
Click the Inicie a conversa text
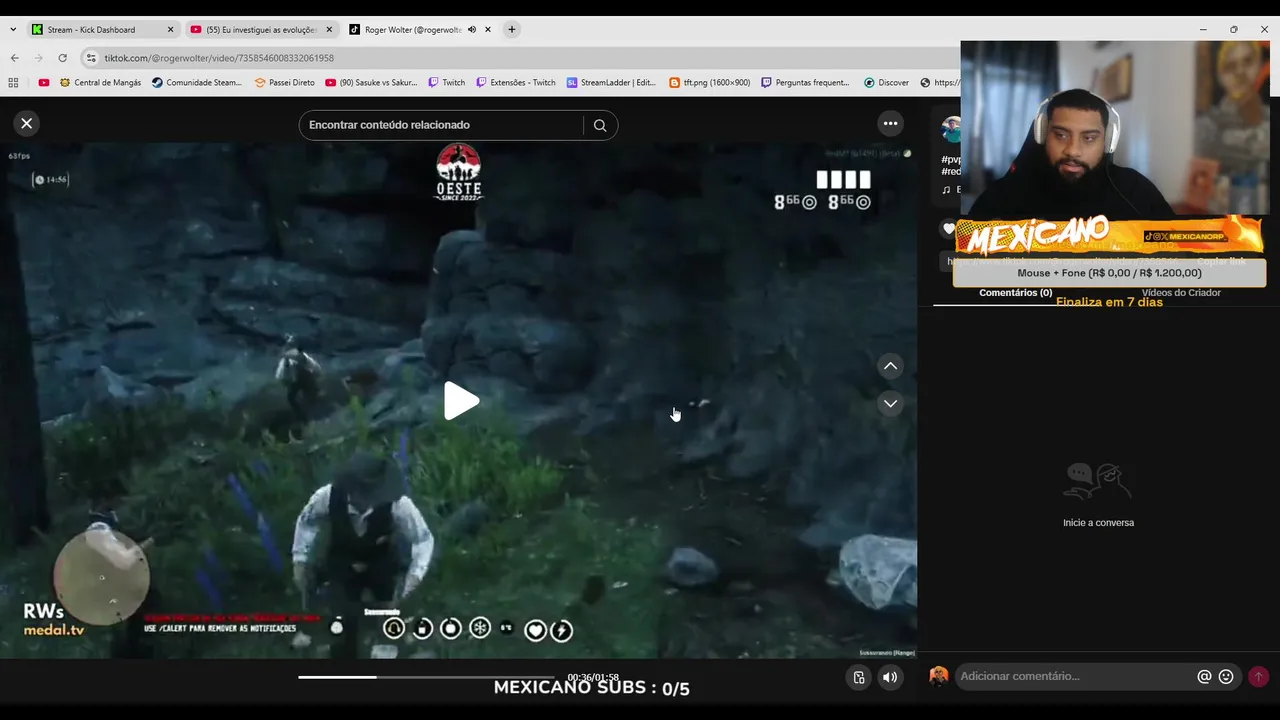(1098, 523)
